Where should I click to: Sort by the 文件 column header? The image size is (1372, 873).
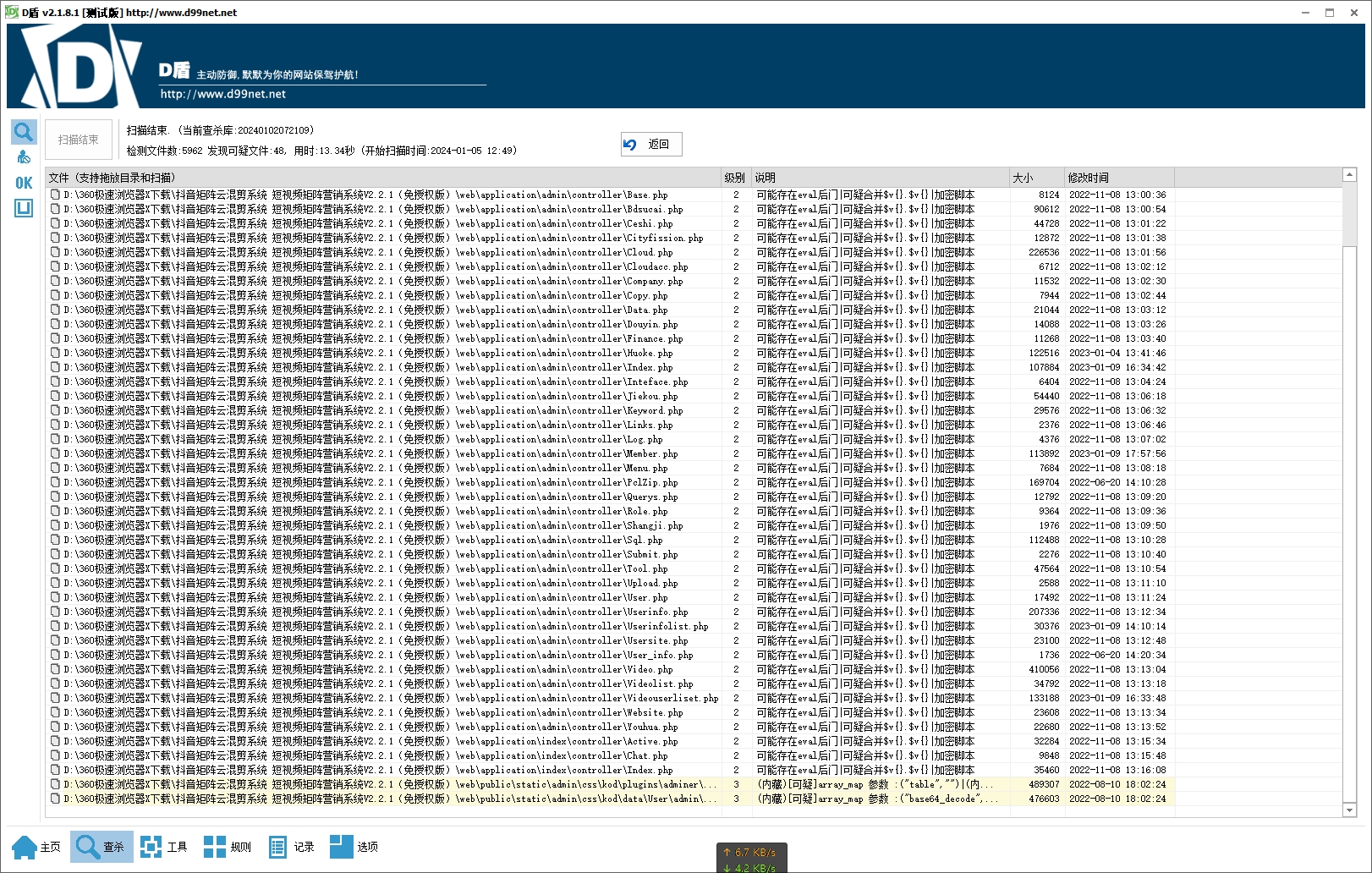384,178
